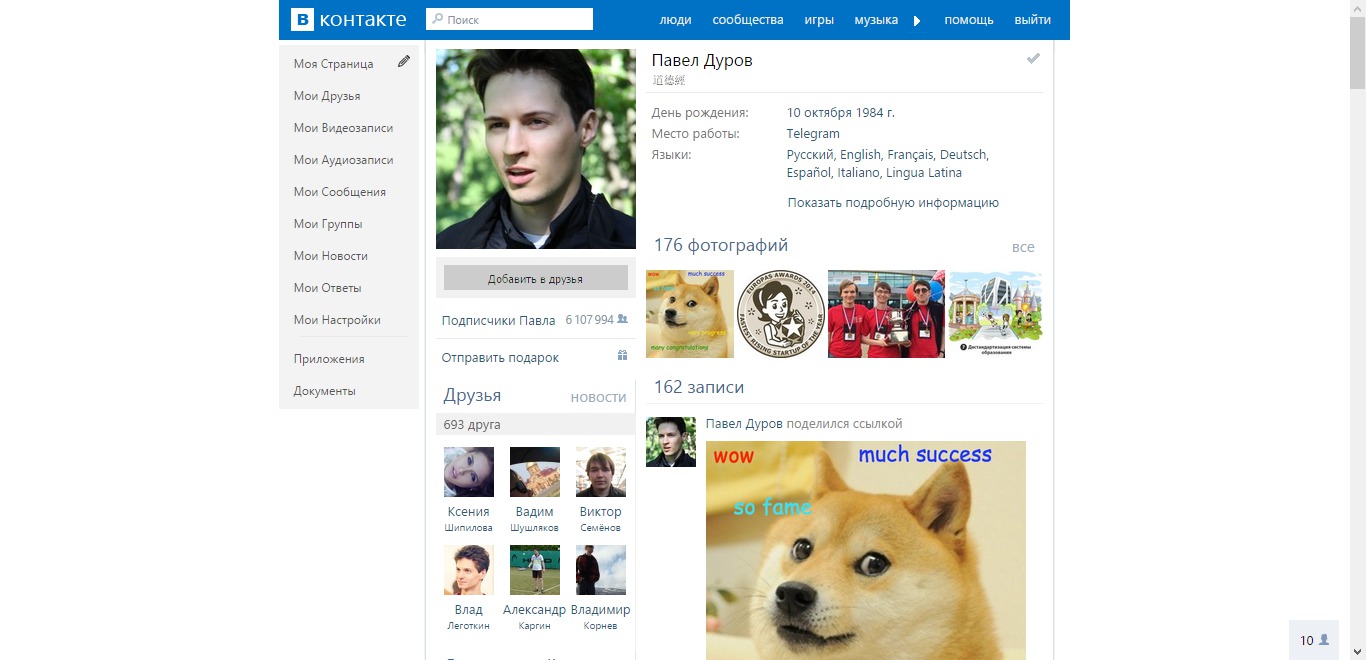This screenshot has height=660, width=1366.
Task: Open Мои Аудиозаписи in sidebar
Action: pos(343,160)
